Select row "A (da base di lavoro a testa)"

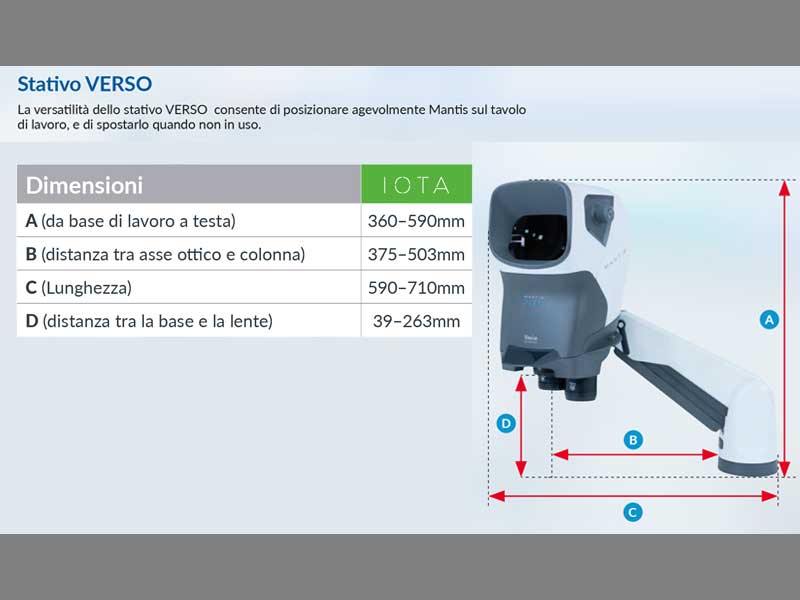point(244,220)
